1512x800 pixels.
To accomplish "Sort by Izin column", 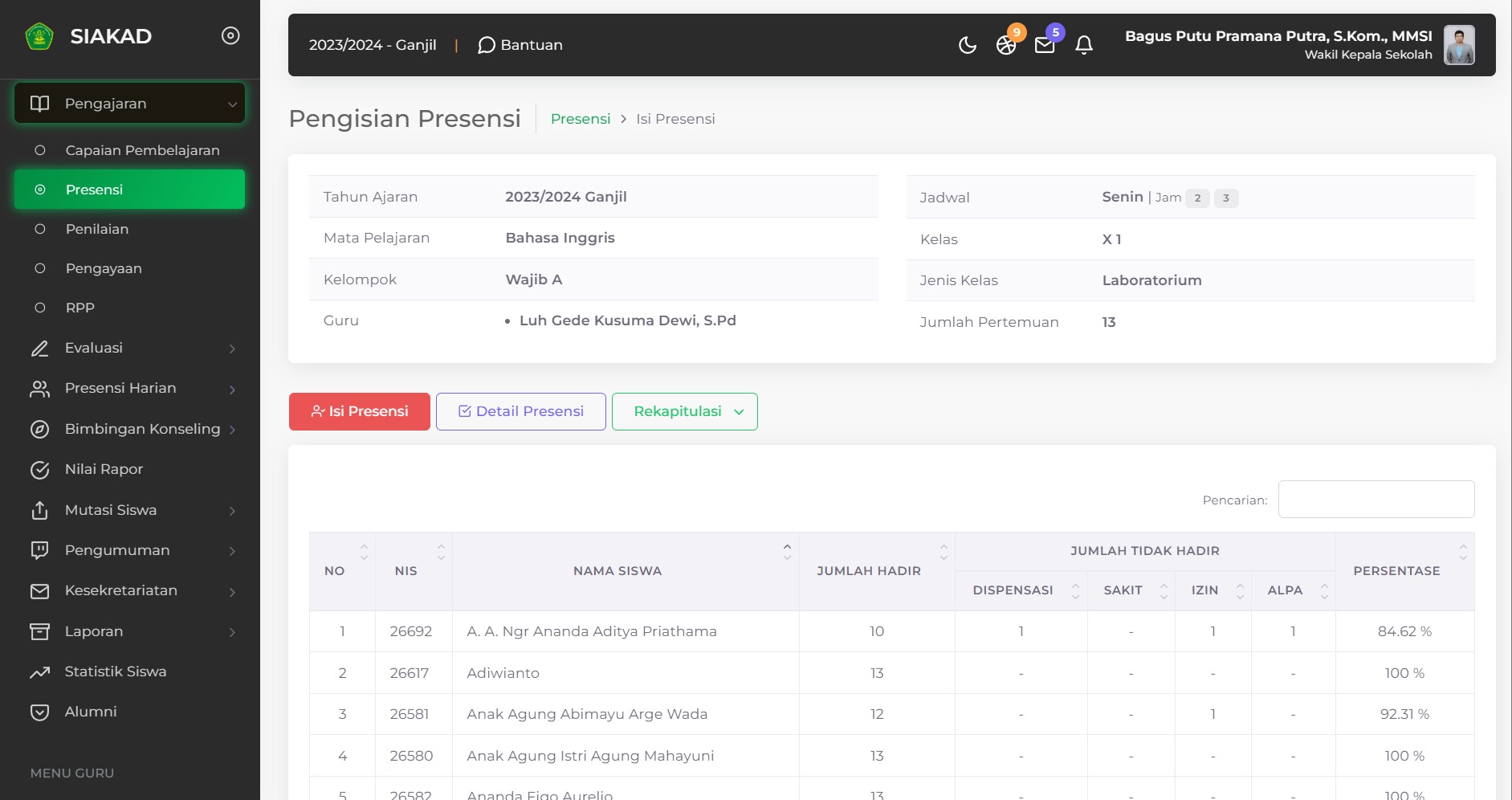I will pos(1213,590).
